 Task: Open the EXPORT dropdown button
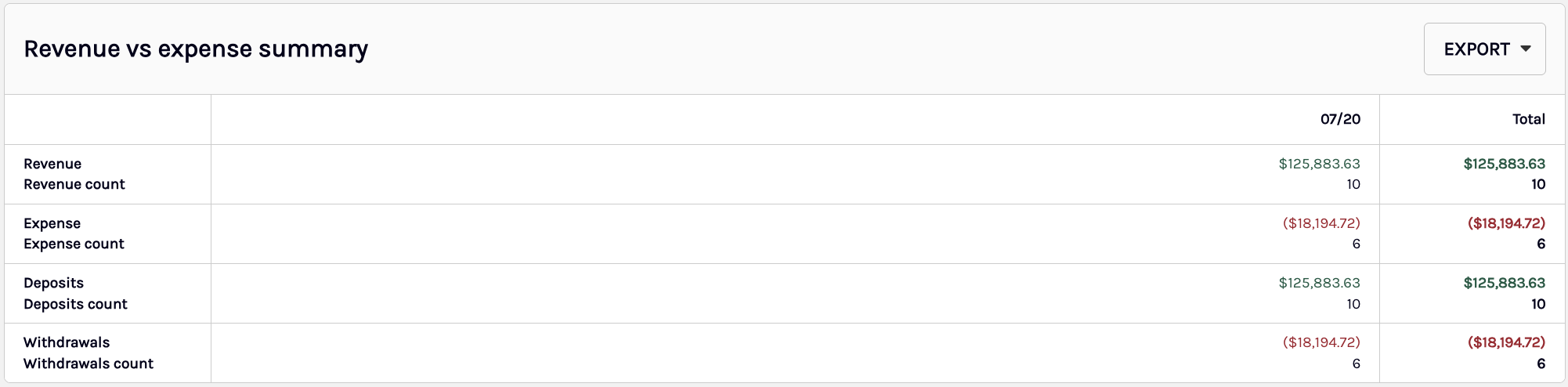(1484, 49)
